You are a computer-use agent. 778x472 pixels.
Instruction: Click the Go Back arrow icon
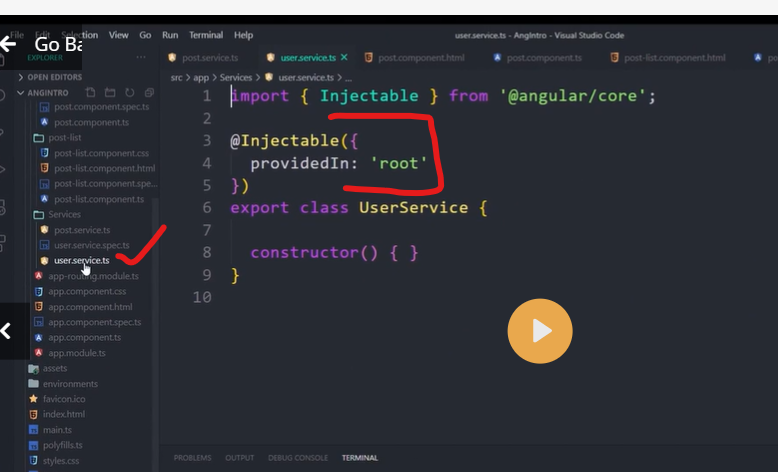(x=9, y=44)
